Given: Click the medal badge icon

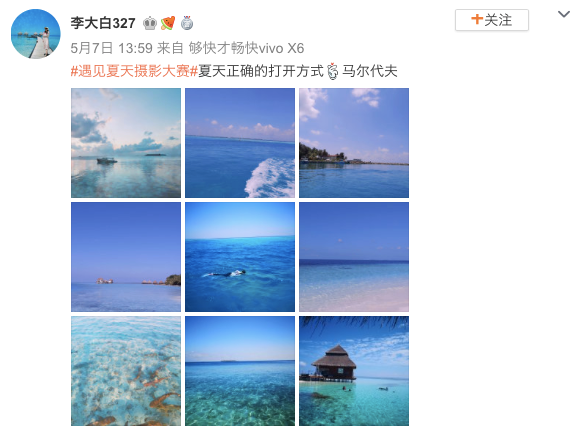Looking at the screenshot, I should (187, 23).
